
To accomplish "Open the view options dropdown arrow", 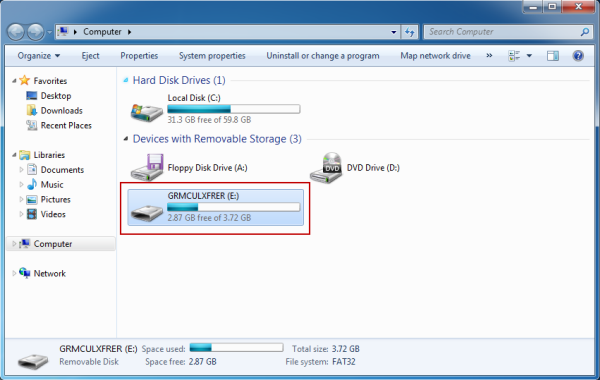I will coord(529,56).
